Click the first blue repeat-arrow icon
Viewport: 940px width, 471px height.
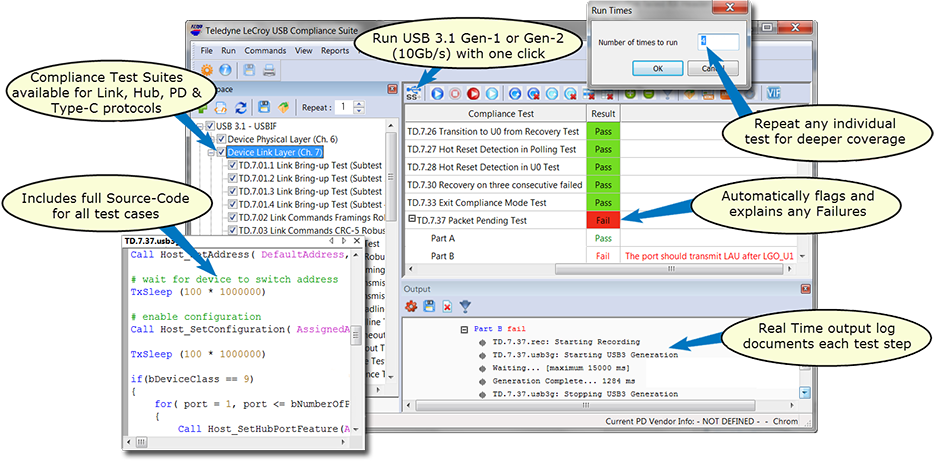pos(515,93)
